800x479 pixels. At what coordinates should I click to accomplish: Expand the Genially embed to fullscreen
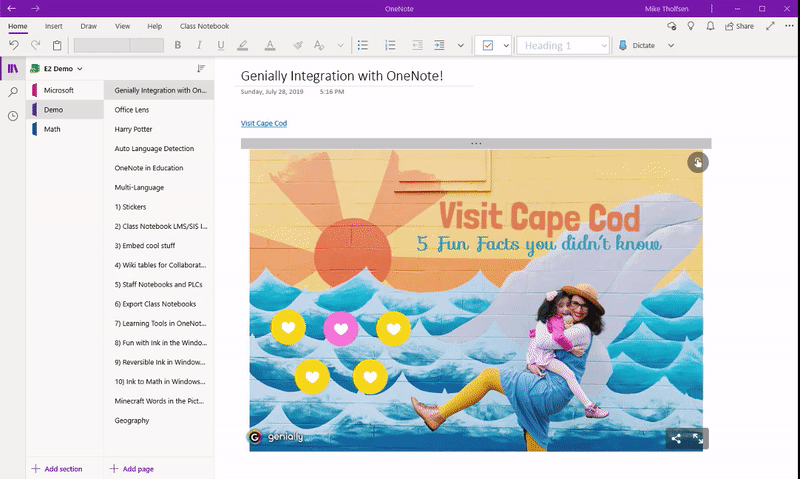click(698, 438)
